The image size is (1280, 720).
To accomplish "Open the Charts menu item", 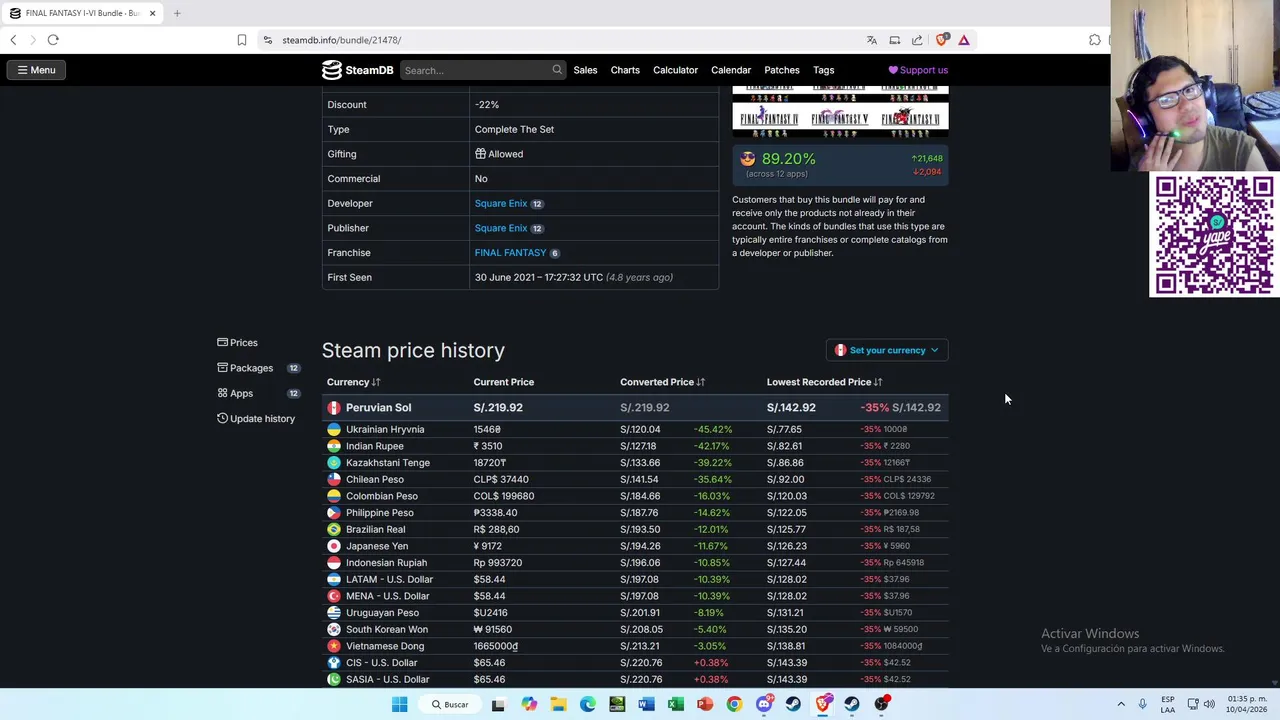I will tap(625, 70).
